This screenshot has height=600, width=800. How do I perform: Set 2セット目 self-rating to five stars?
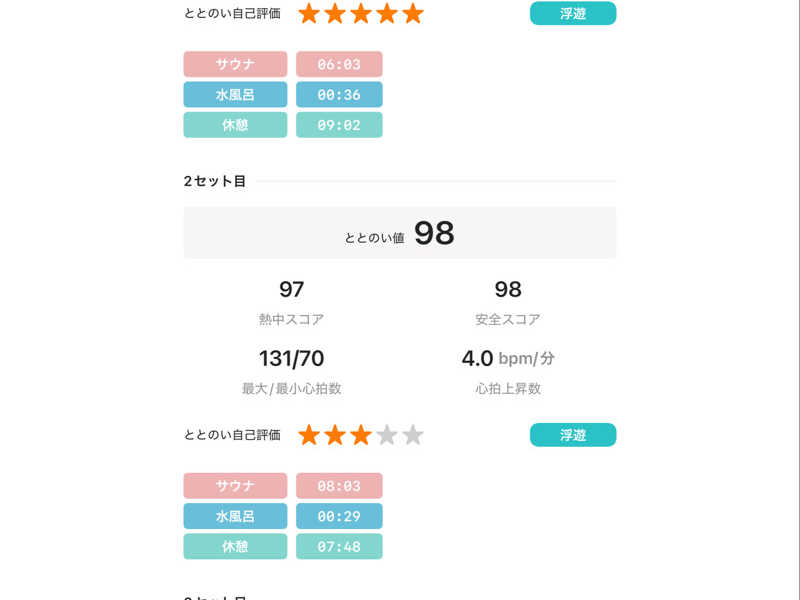(x=413, y=435)
